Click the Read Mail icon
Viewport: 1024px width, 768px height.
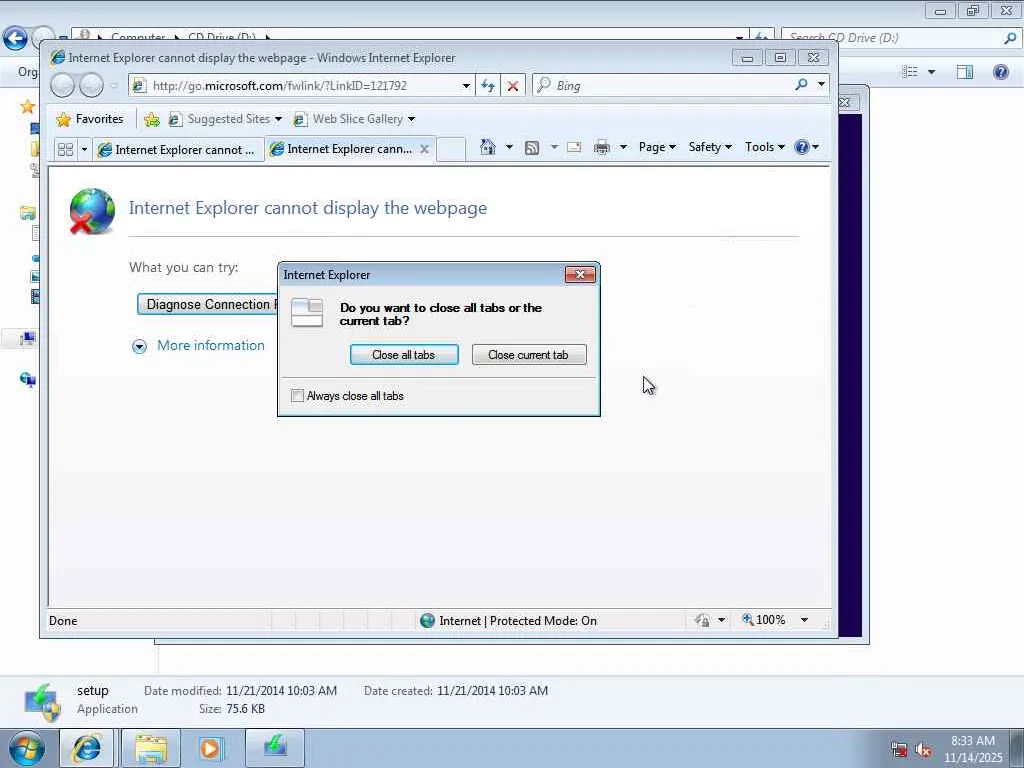click(x=574, y=147)
